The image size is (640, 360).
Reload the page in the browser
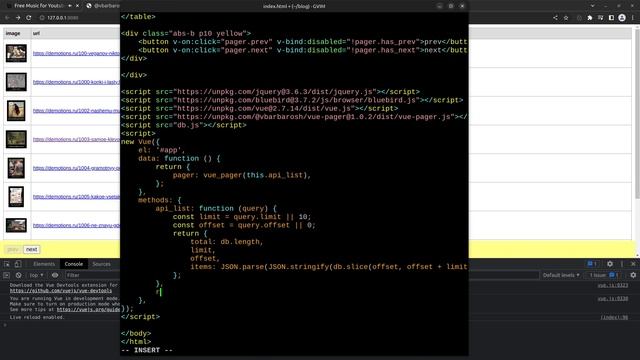click(29, 18)
